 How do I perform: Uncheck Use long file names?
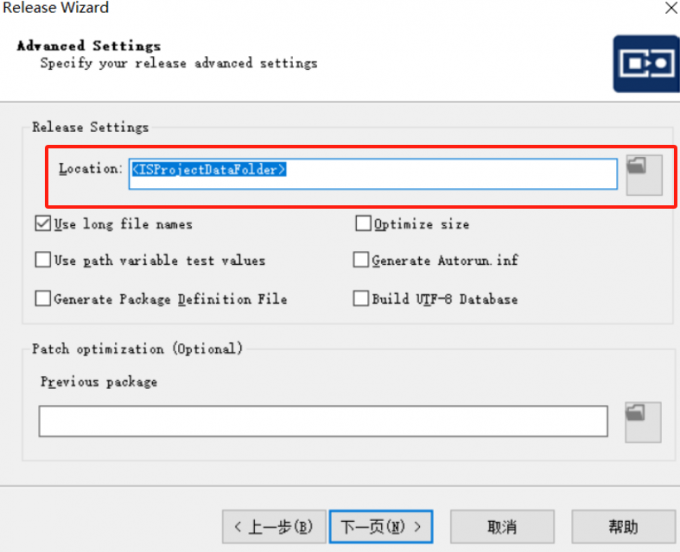click(x=43, y=224)
